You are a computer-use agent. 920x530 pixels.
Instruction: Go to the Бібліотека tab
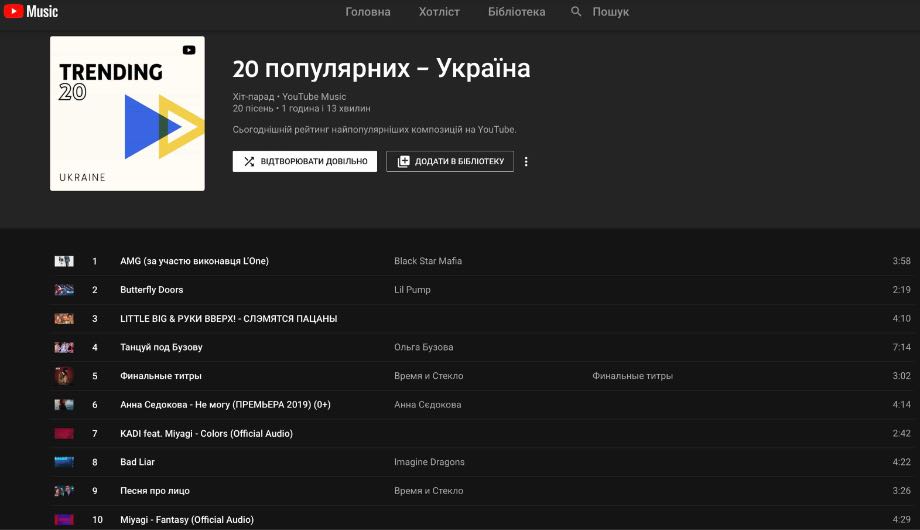click(x=516, y=12)
